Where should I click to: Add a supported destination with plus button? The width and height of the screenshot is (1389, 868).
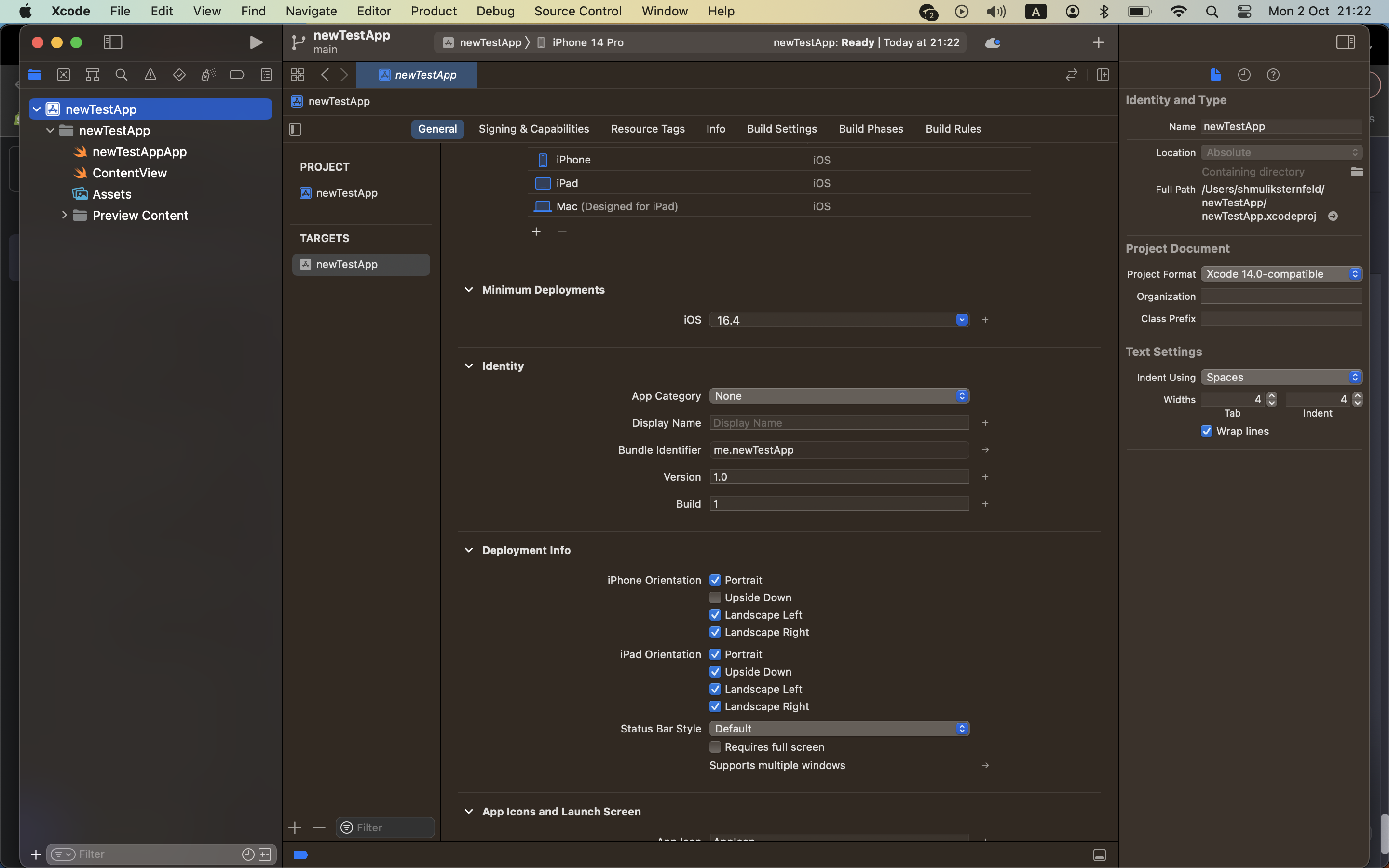536,231
